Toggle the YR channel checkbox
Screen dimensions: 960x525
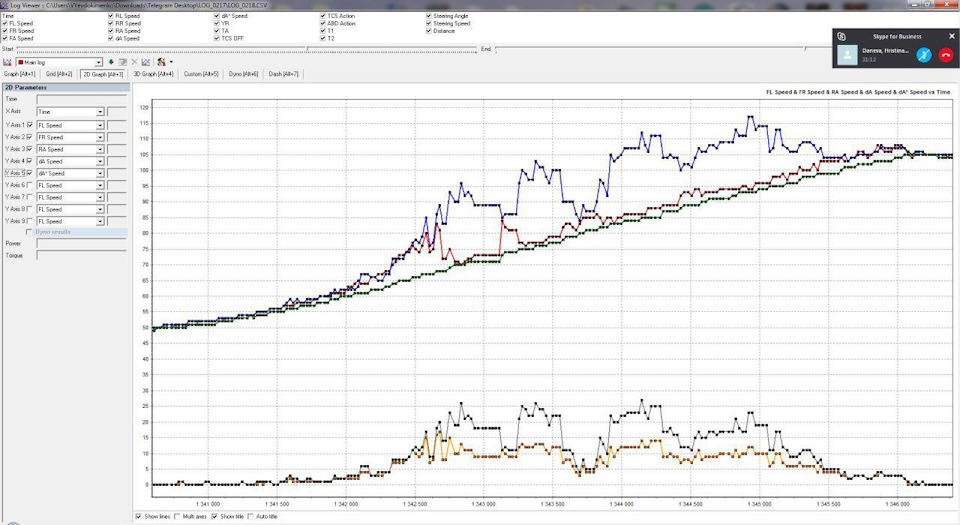(x=217, y=23)
